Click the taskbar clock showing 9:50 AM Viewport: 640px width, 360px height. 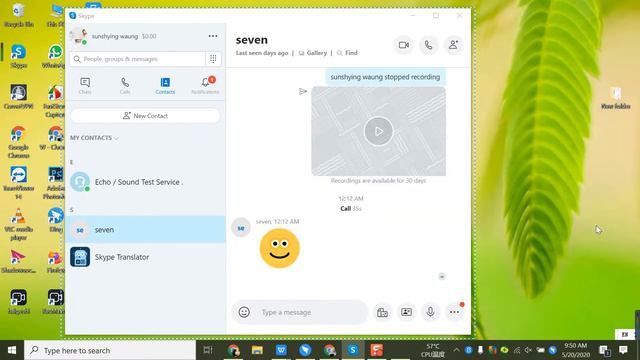click(576, 350)
